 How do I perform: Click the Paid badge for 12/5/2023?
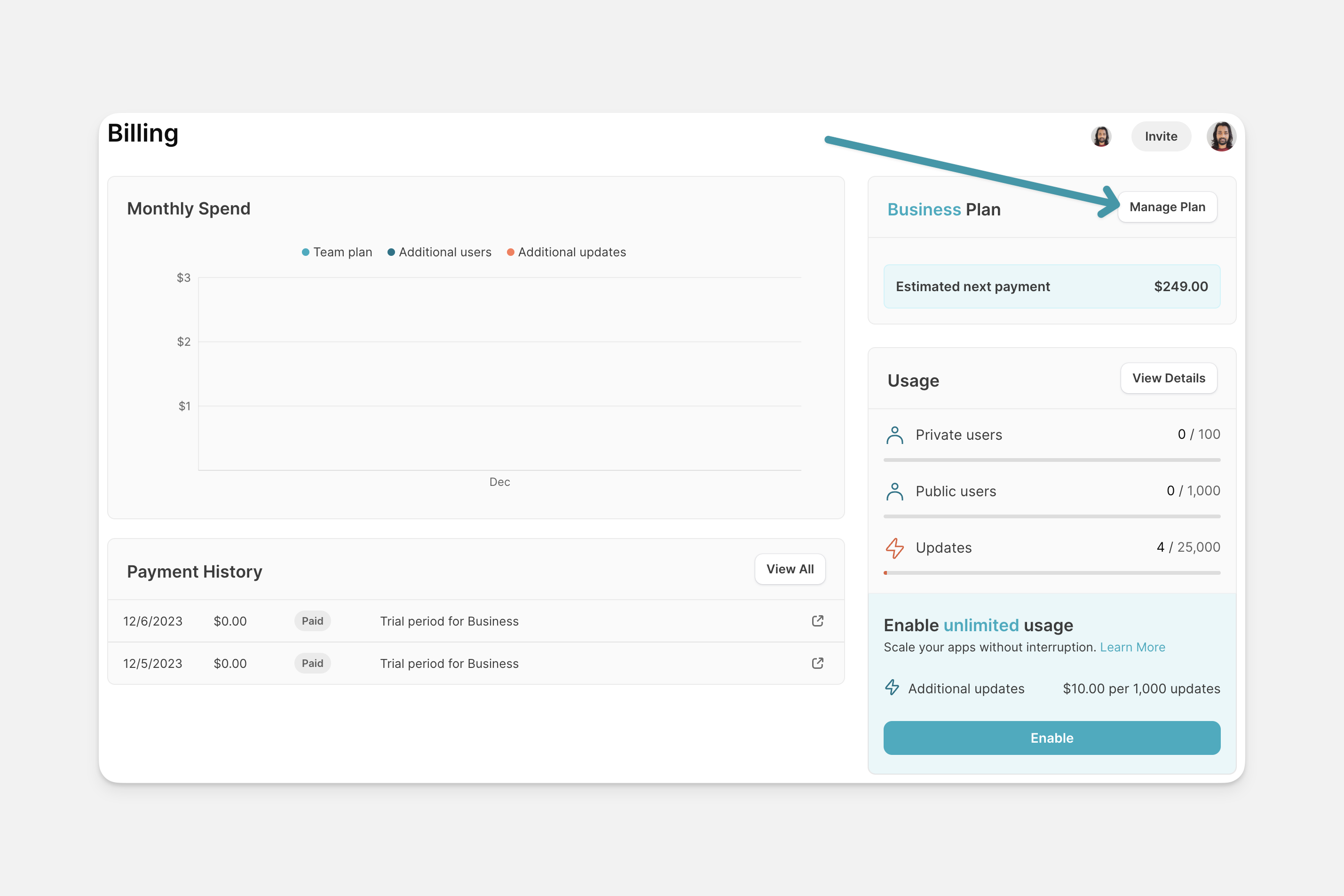(x=312, y=664)
